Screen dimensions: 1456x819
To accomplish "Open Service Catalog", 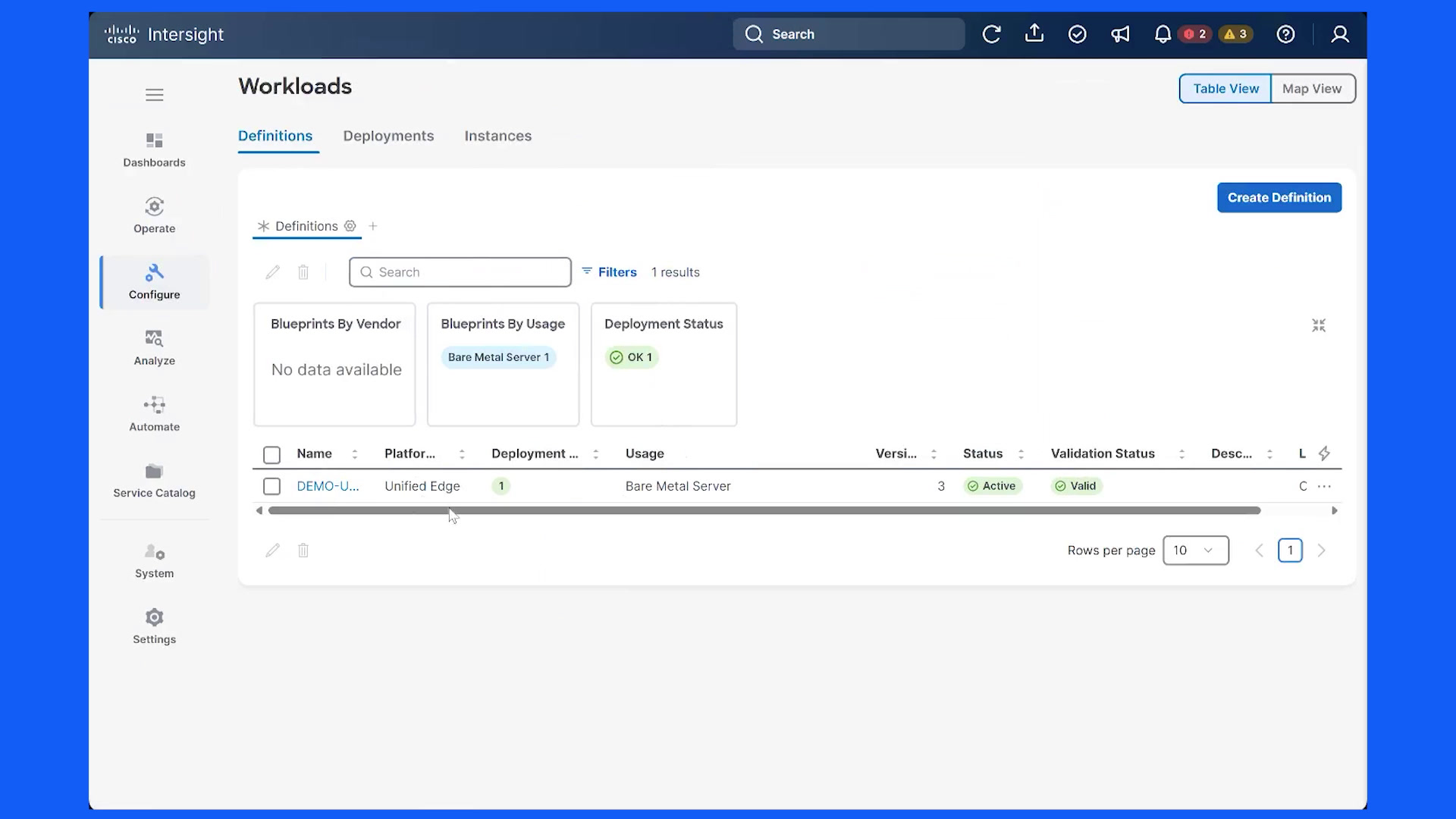I will pos(154,481).
